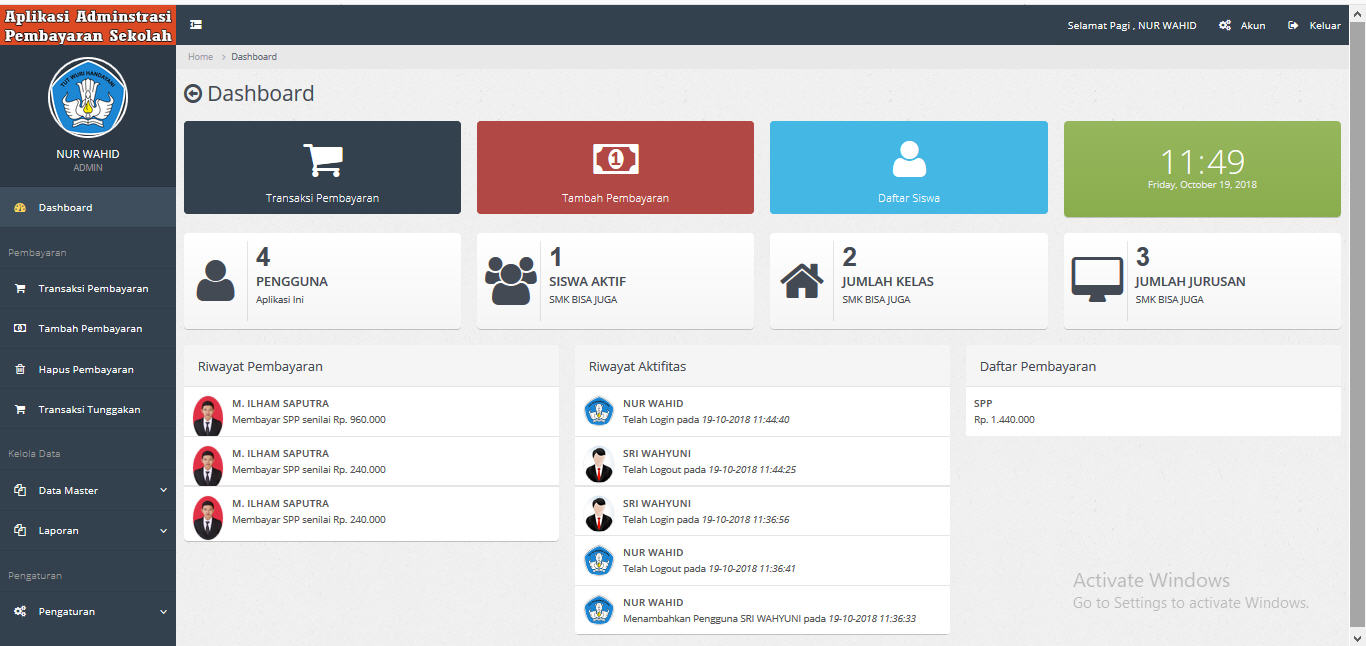Click the shopping cart on Transaksi Pembayaran tile
1366x646 pixels.
[321, 158]
